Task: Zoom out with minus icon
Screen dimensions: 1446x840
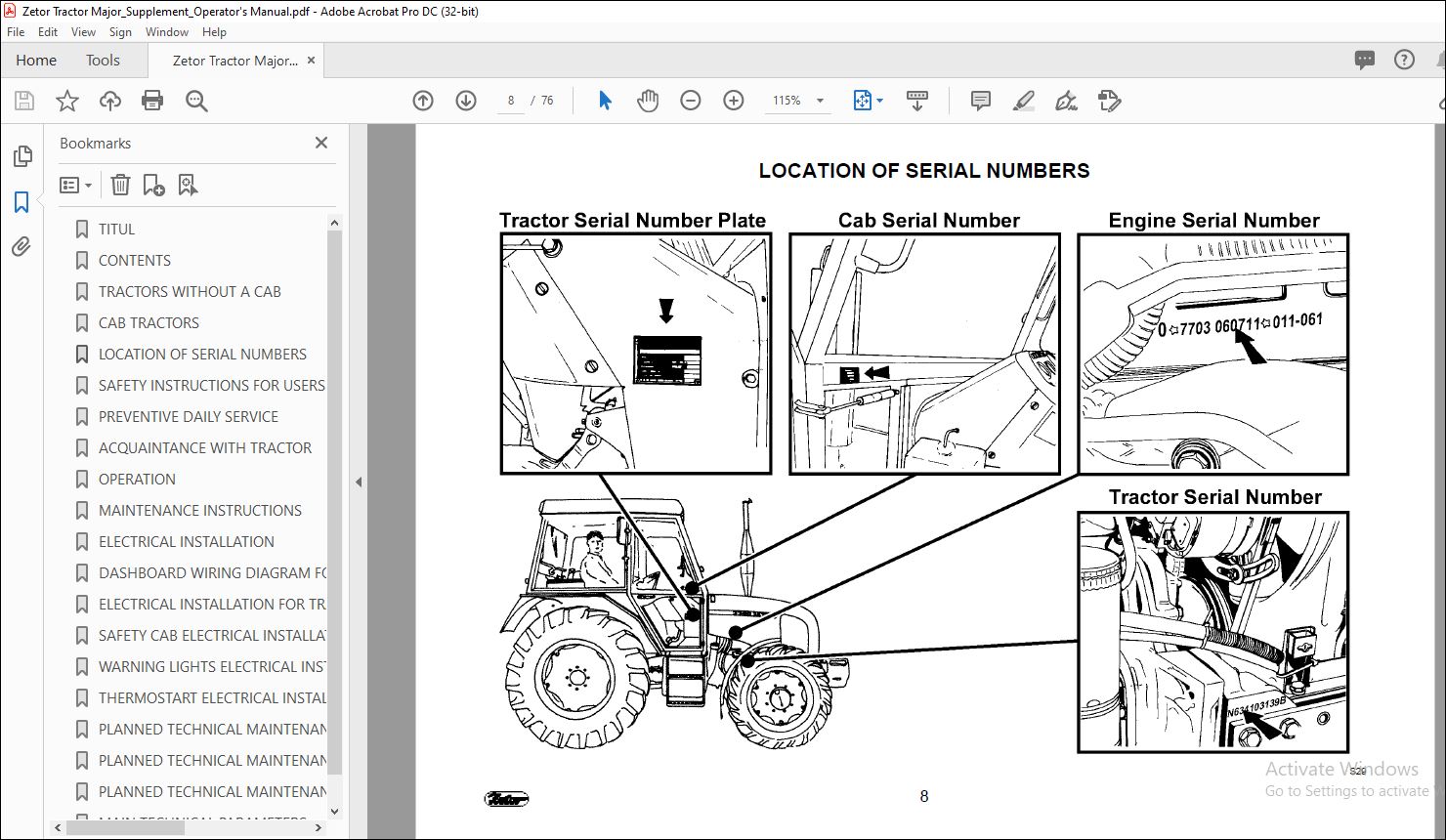Action: pyautogui.click(x=691, y=101)
